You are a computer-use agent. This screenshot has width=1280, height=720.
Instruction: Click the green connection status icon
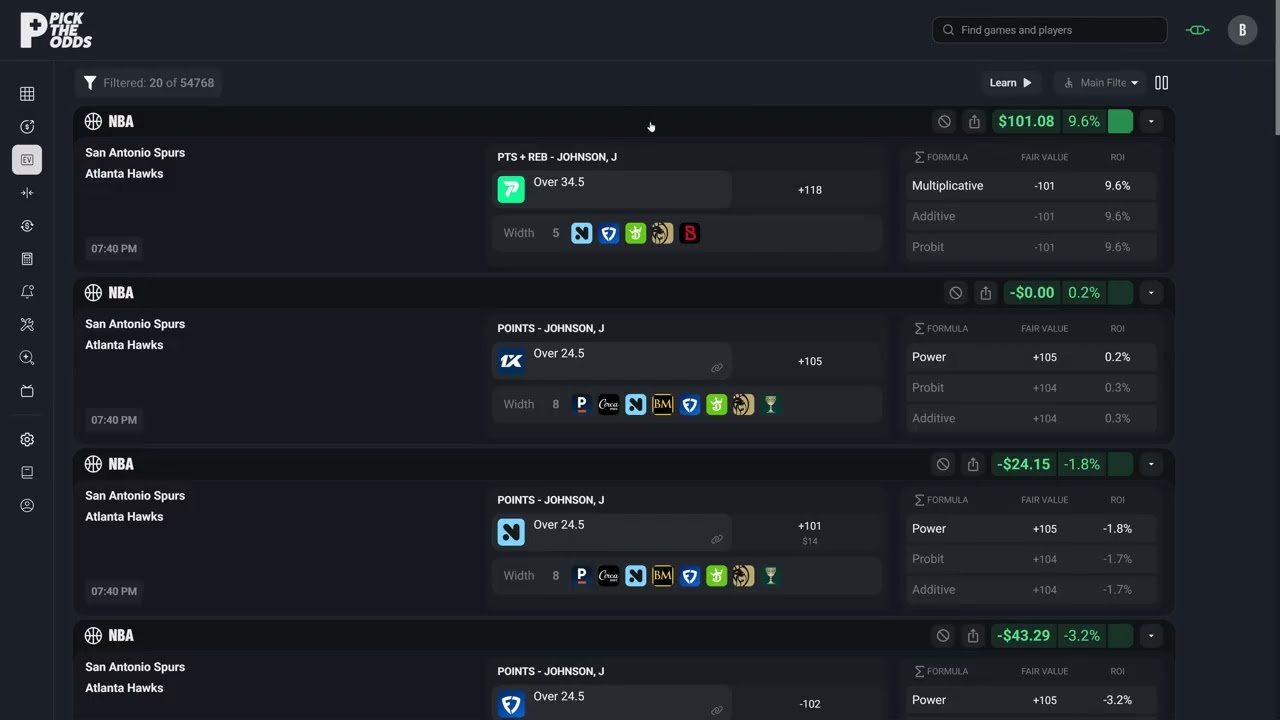pyautogui.click(x=1197, y=30)
